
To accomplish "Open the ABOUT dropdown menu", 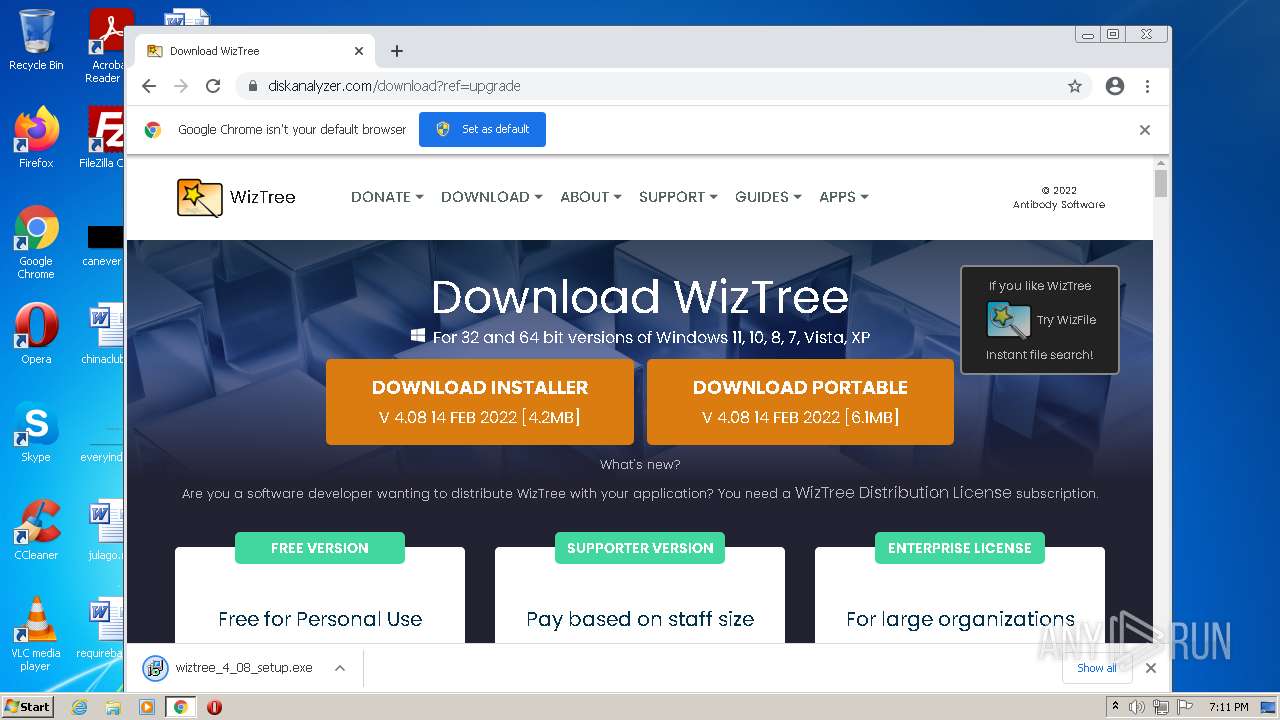I will pos(590,197).
